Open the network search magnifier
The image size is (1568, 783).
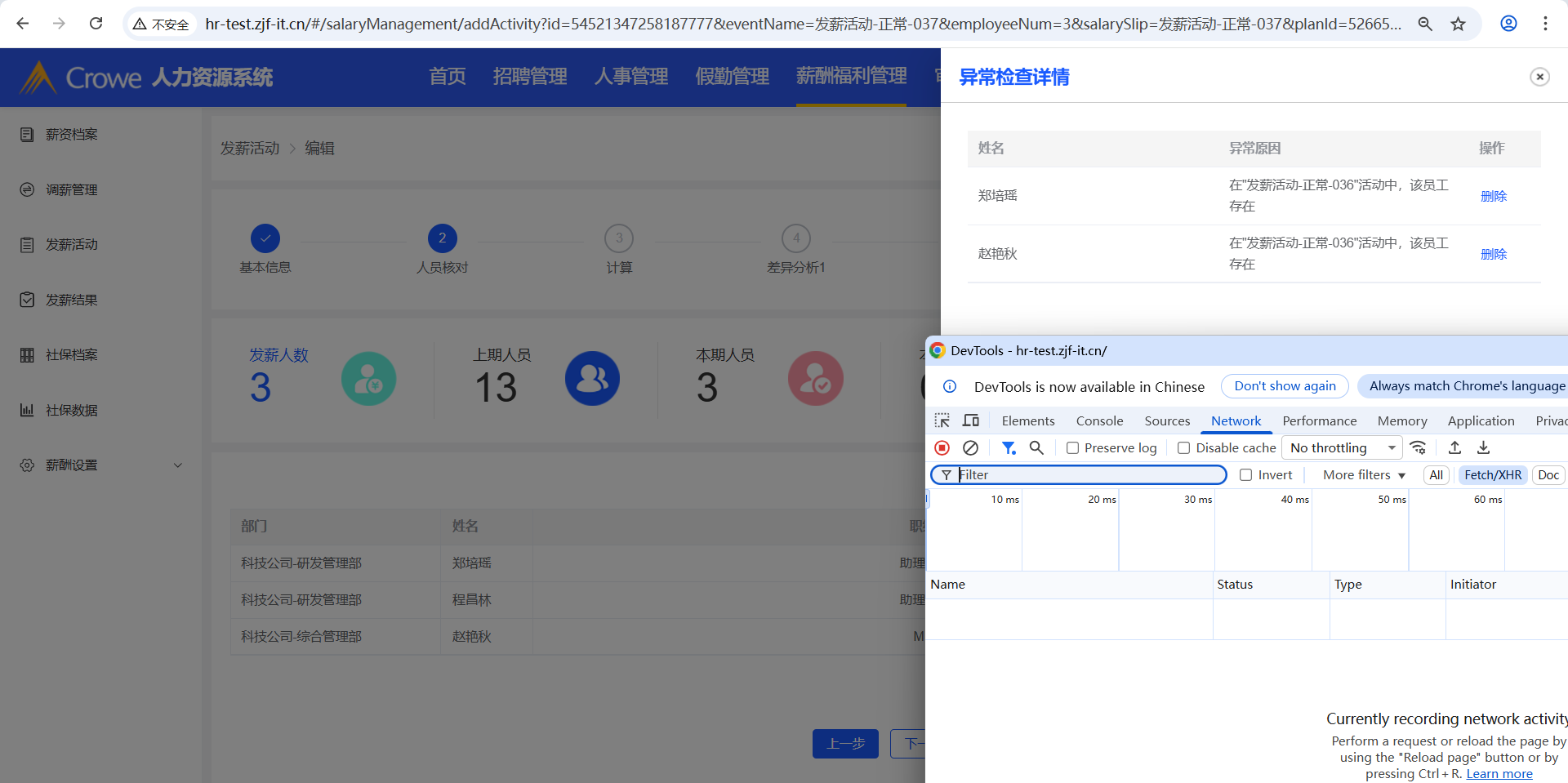tap(1036, 448)
